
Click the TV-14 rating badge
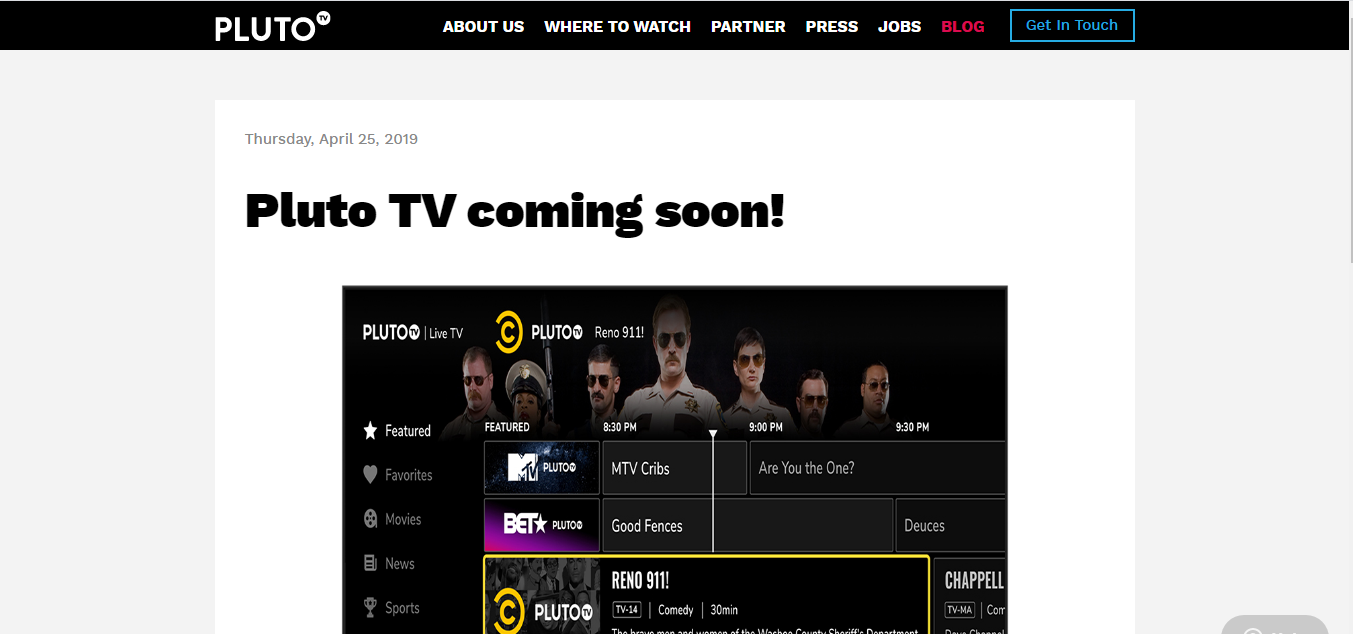[x=626, y=610]
